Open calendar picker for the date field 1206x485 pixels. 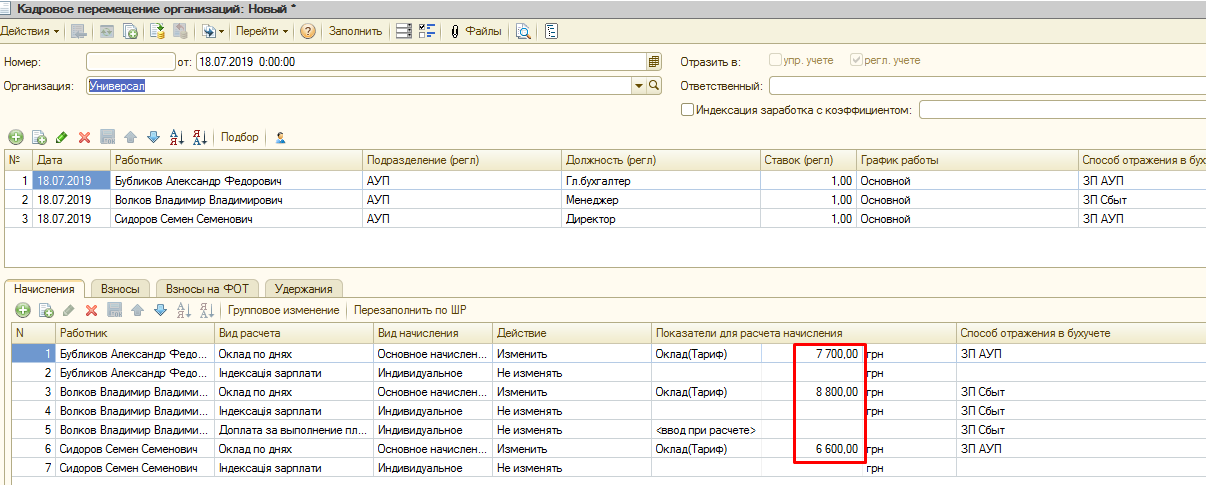click(655, 61)
